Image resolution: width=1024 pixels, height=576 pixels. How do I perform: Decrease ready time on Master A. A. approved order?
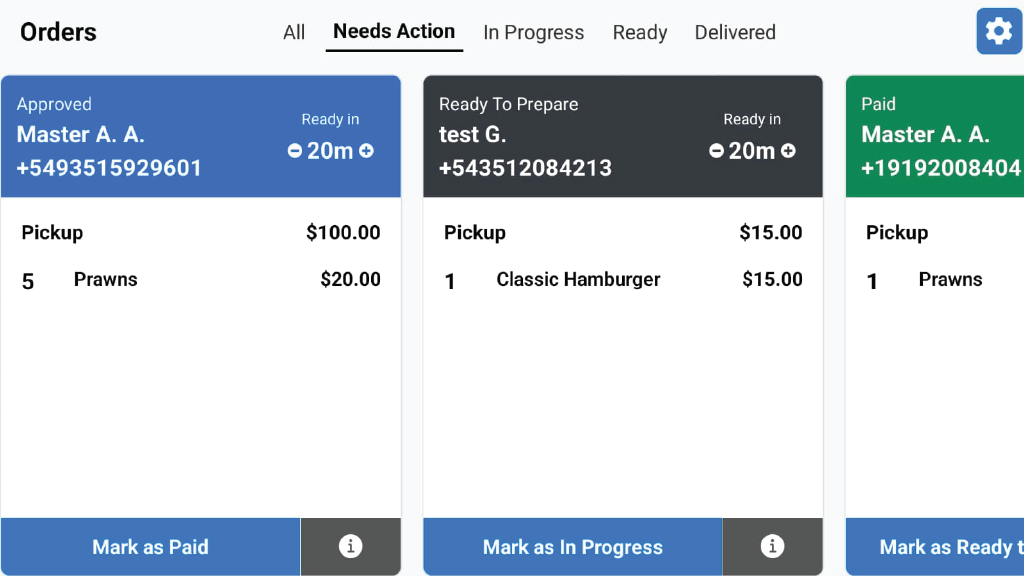coord(295,151)
